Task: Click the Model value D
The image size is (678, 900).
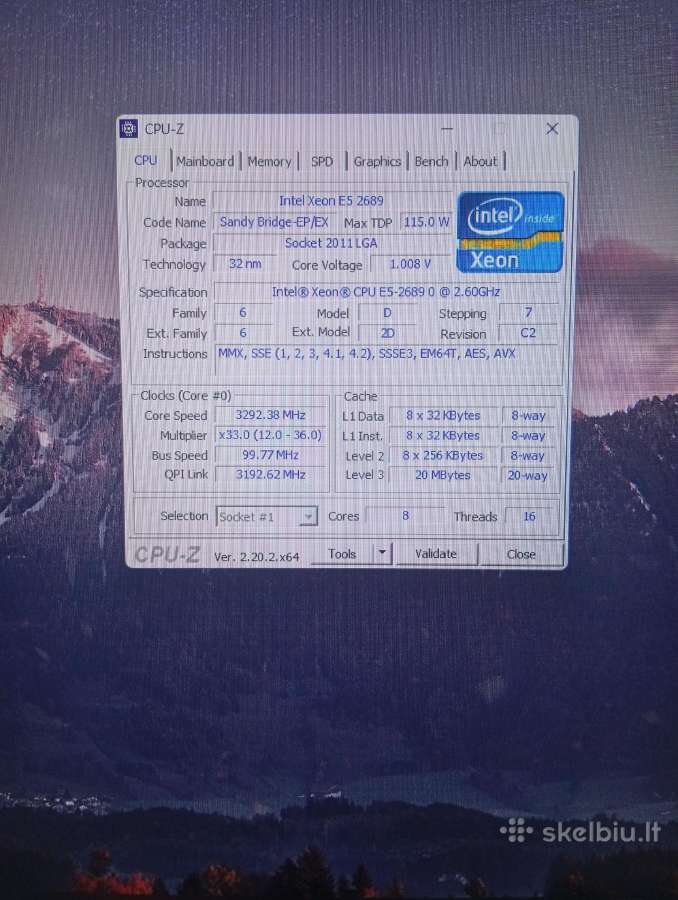Action: pos(387,313)
